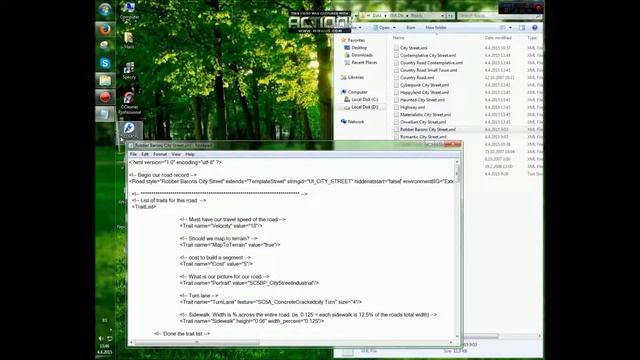The width and height of the screenshot is (640, 360).
Task: Sort files by Date modified column header
Action: tap(498, 38)
